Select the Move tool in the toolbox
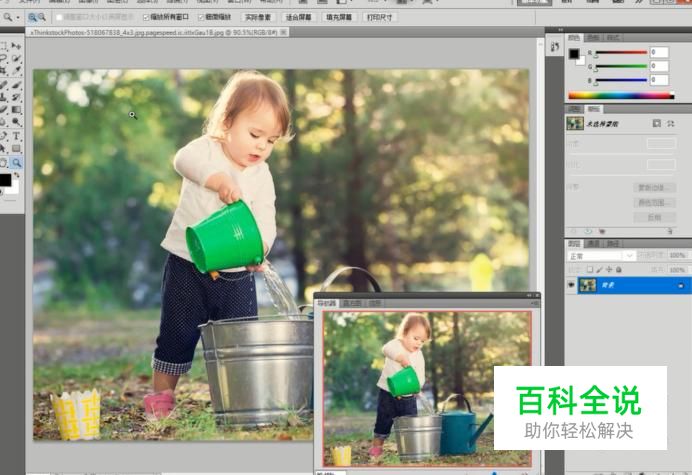 click(16, 46)
